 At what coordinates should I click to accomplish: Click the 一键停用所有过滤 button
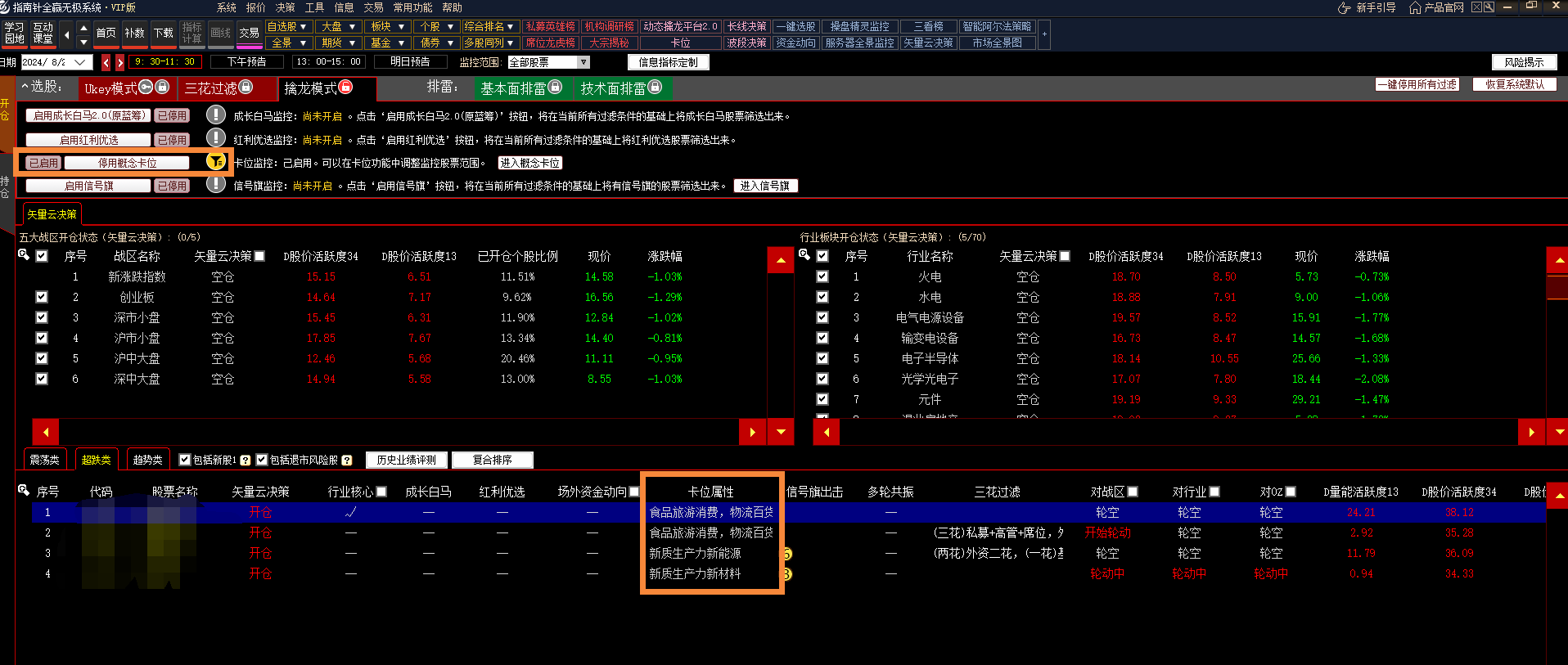point(1417,84)
